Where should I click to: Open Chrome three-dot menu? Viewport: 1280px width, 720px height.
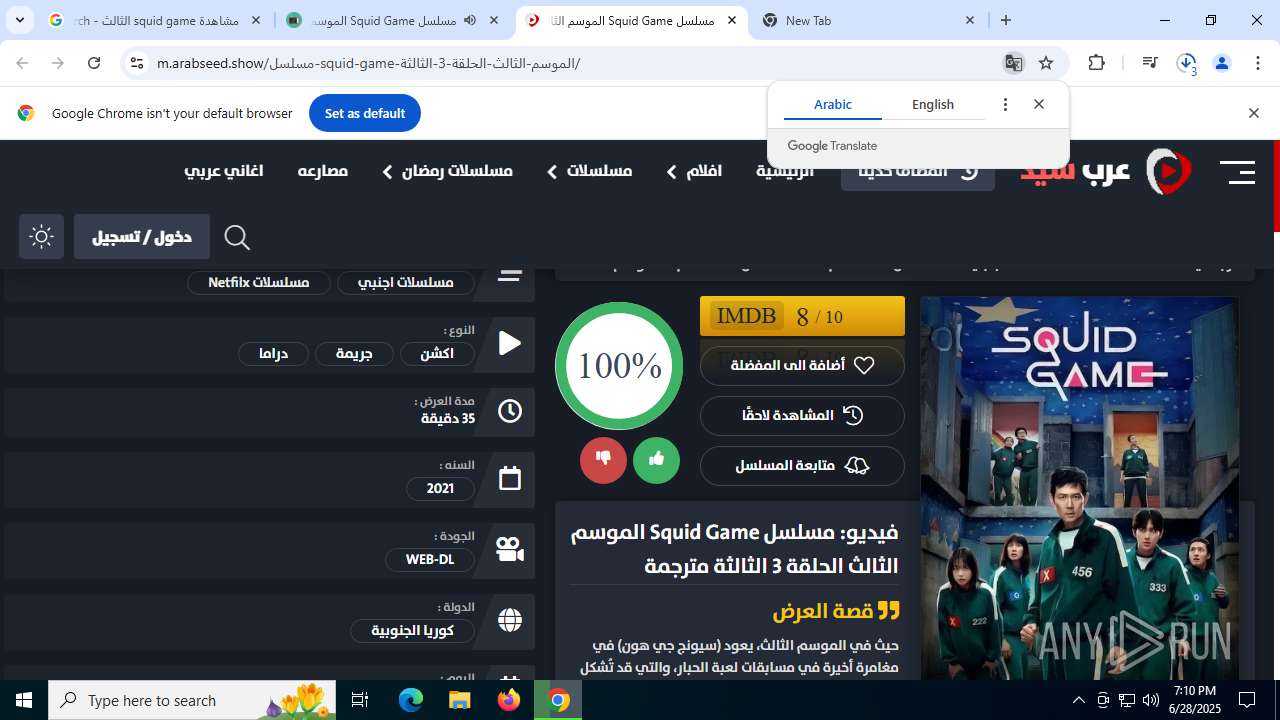coord(1257,63)
